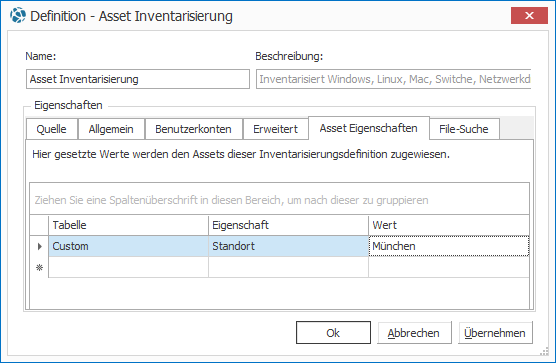Click the Abbrechen button
This screenshot has height=363, width=556.
[414, 333]
